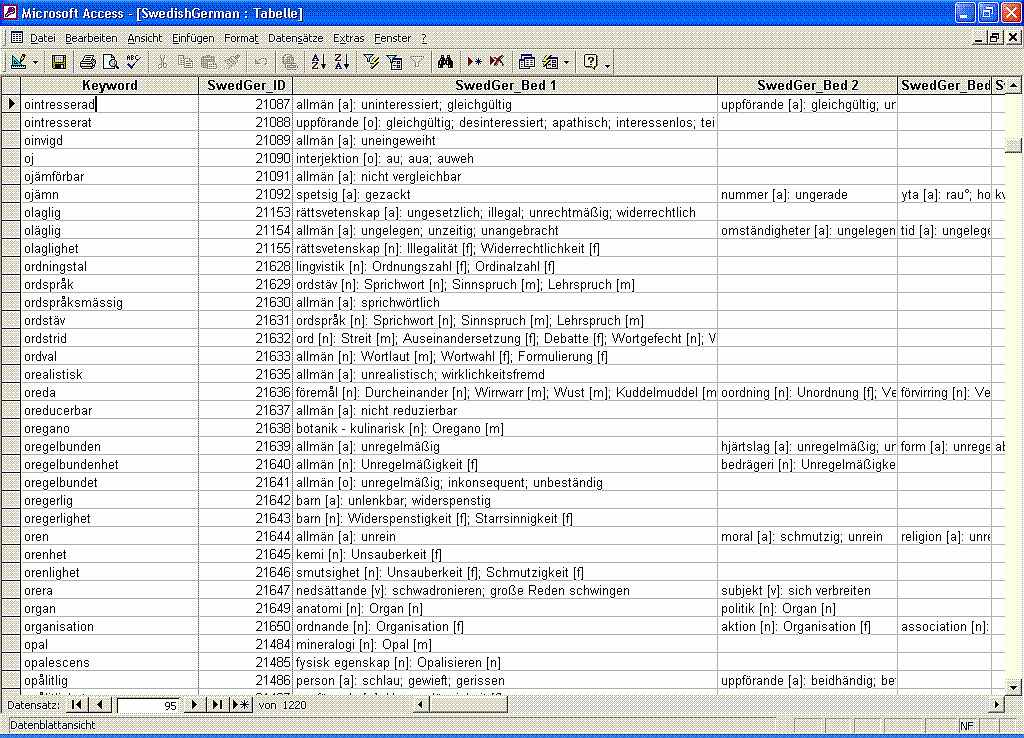Open the Datensätze menu
1024x738 pixels.
tap(295, 38)
